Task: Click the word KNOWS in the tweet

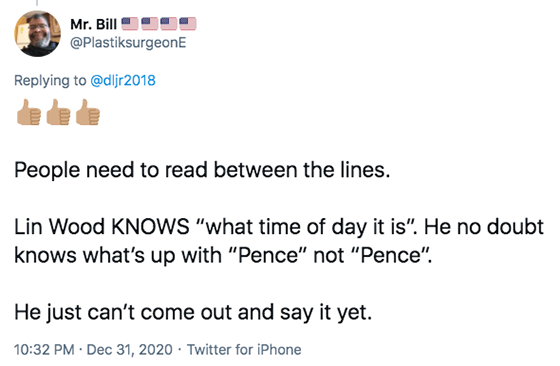Action: coord(150,226)
